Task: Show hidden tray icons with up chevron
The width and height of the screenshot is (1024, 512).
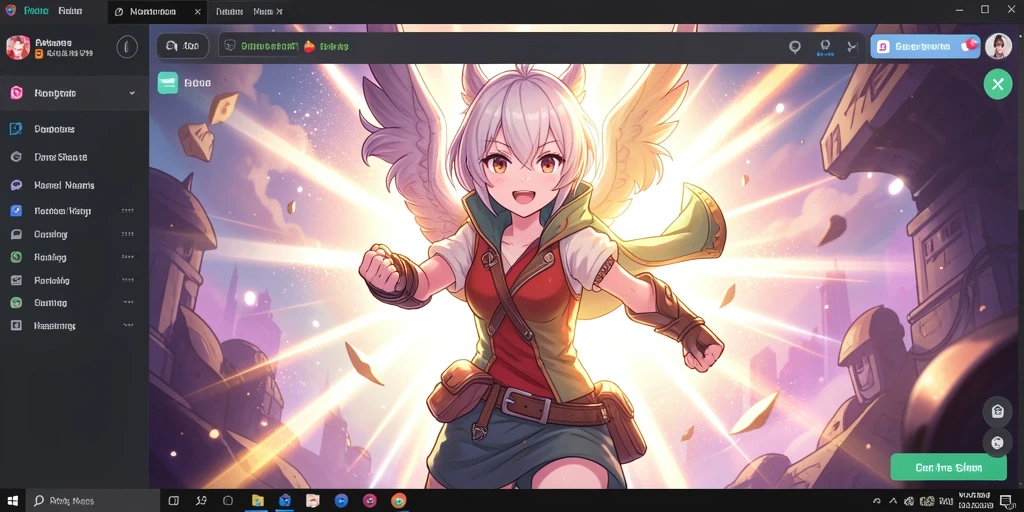Action: (x=893, y=501)
